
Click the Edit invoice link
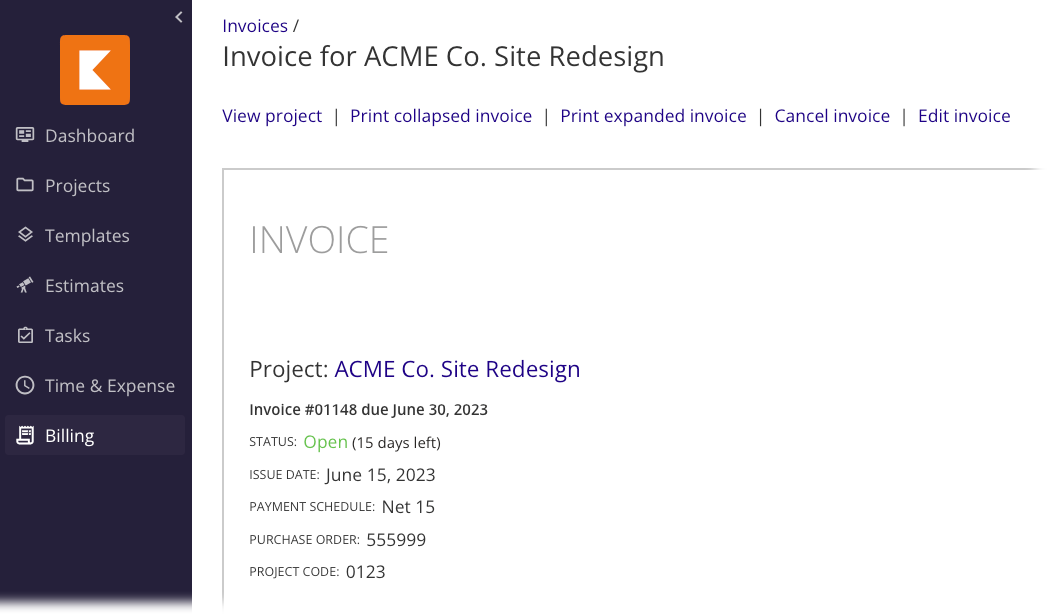tap(964, 116)
